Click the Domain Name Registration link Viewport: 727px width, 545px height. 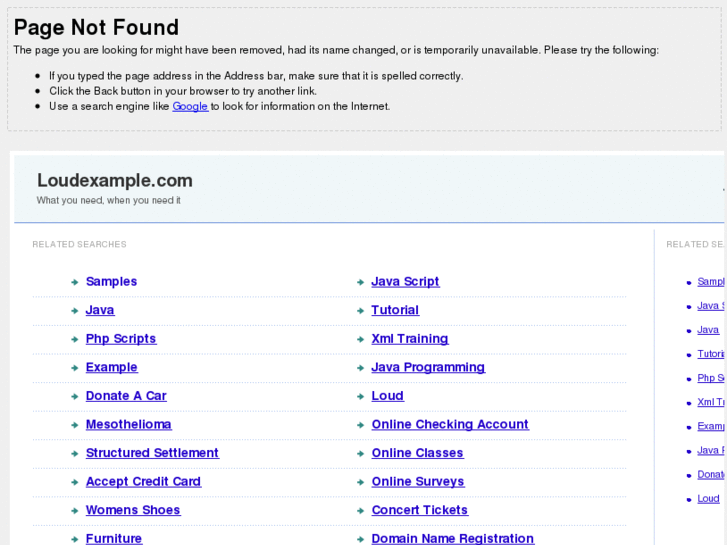pos(452,538)
